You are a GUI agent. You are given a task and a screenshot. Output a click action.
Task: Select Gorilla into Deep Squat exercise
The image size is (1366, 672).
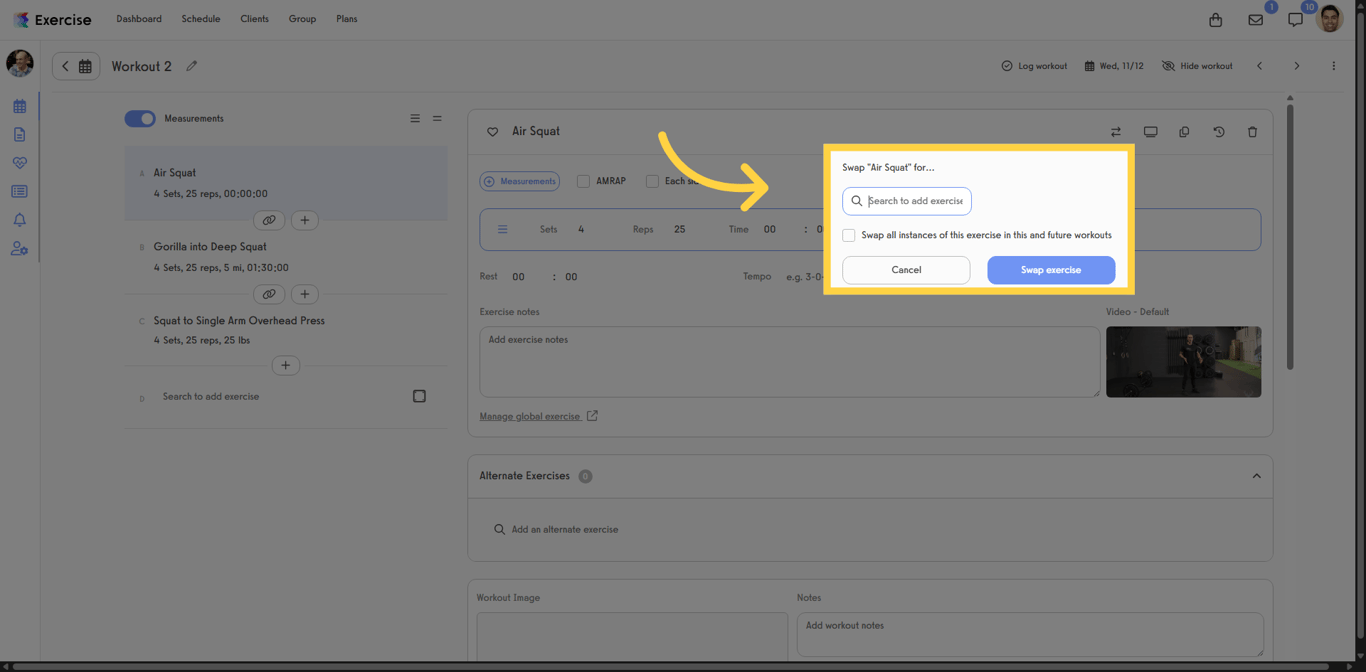286,257
